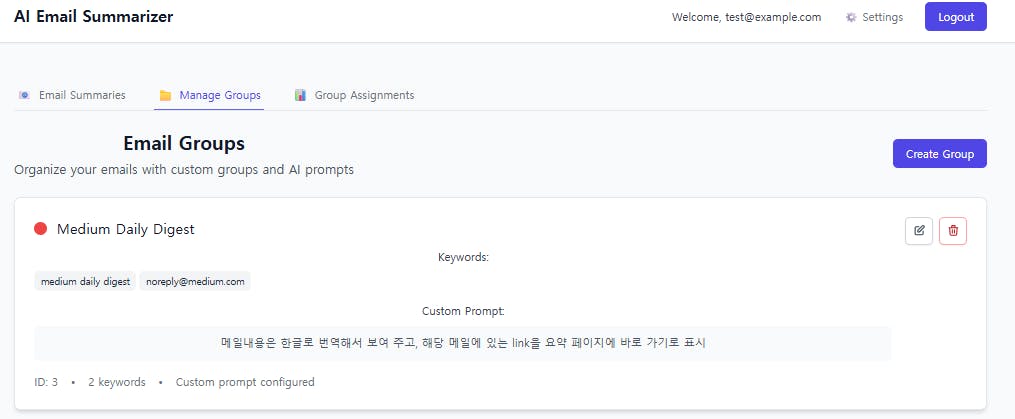1015x419 pixels.
Task: Click the Manage Groups folder icon
Action: pyautogui.click(x=165, y=95)
